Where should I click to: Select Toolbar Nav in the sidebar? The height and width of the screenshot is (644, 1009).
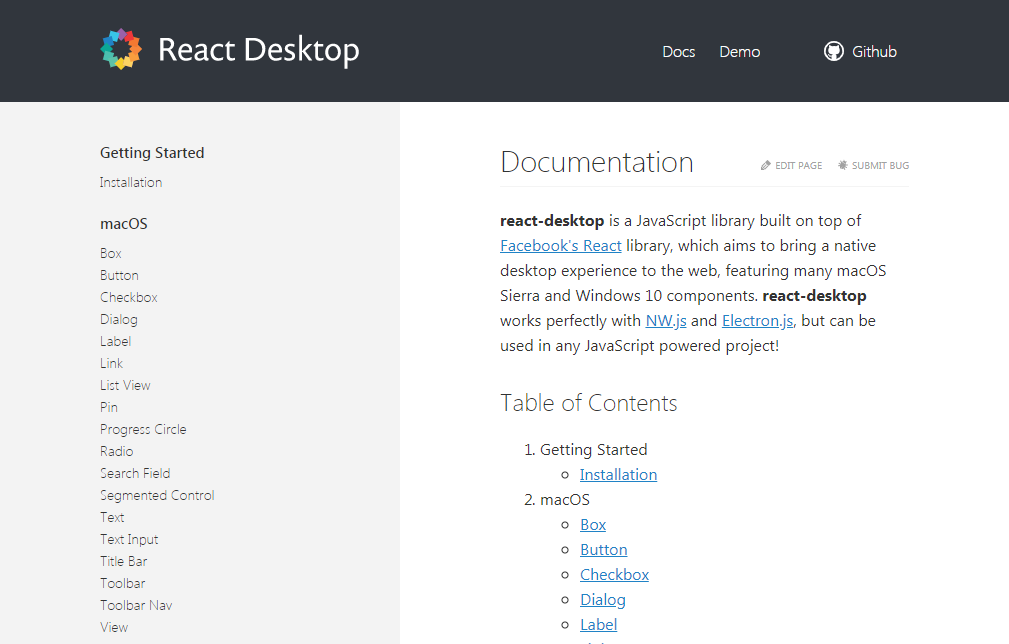136,605
